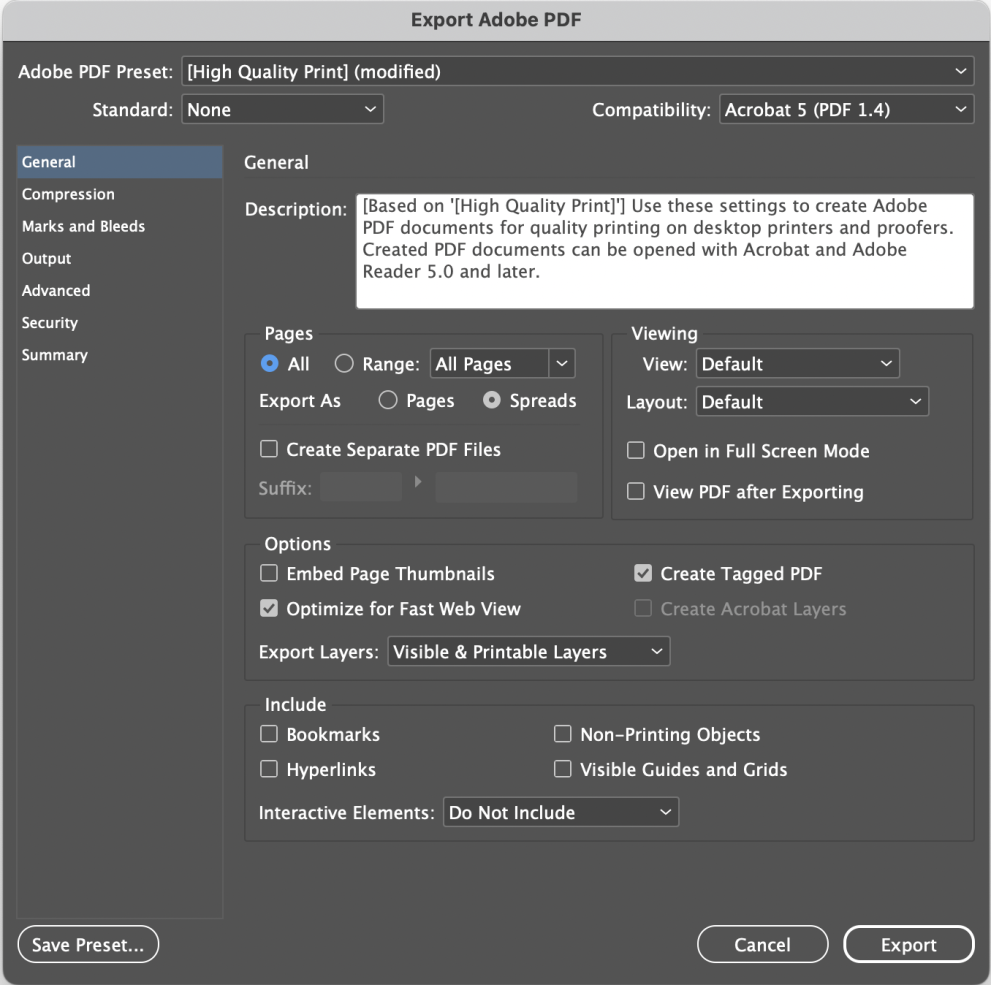The width and height of the screenshot is (991, 985).
Task: Disable Create Tagged PDF
Action: [x=642, y=573]
